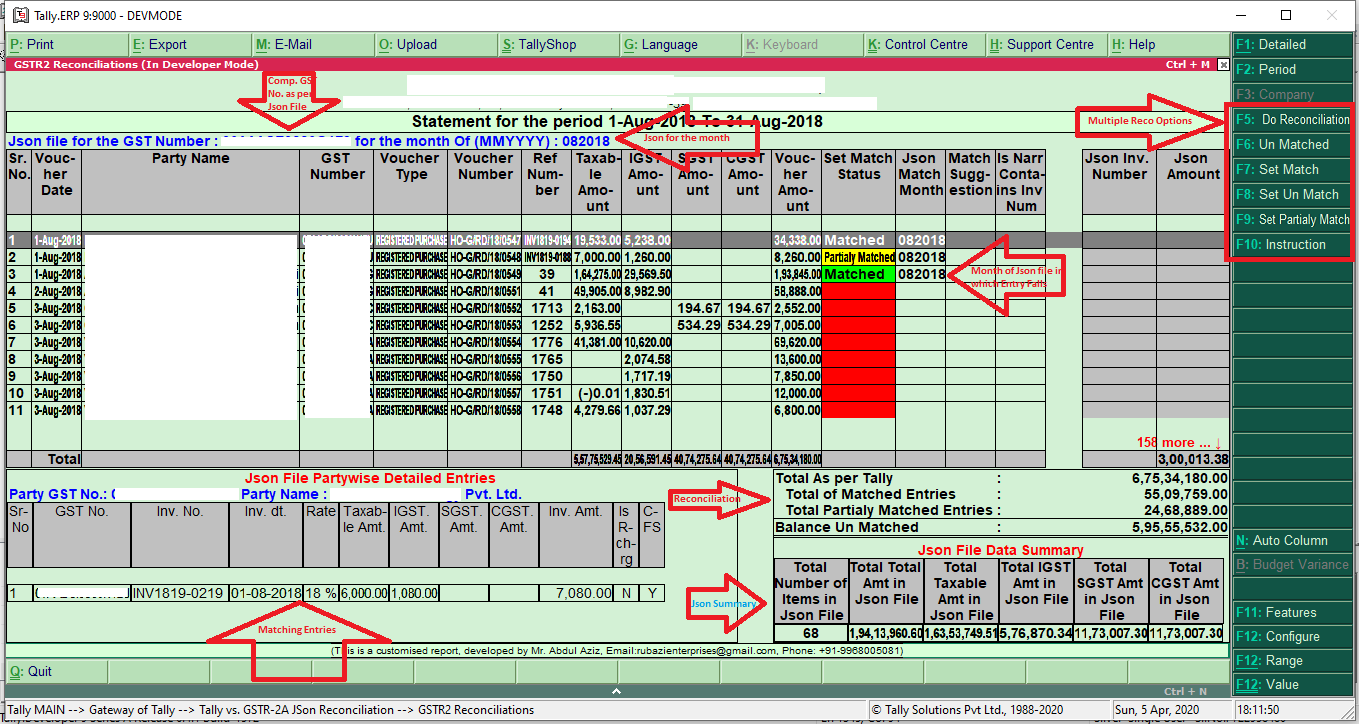This screenshot has height=724, width=1359.
Task: Click F6: Un Matched button
Action: pos(1292,145)
